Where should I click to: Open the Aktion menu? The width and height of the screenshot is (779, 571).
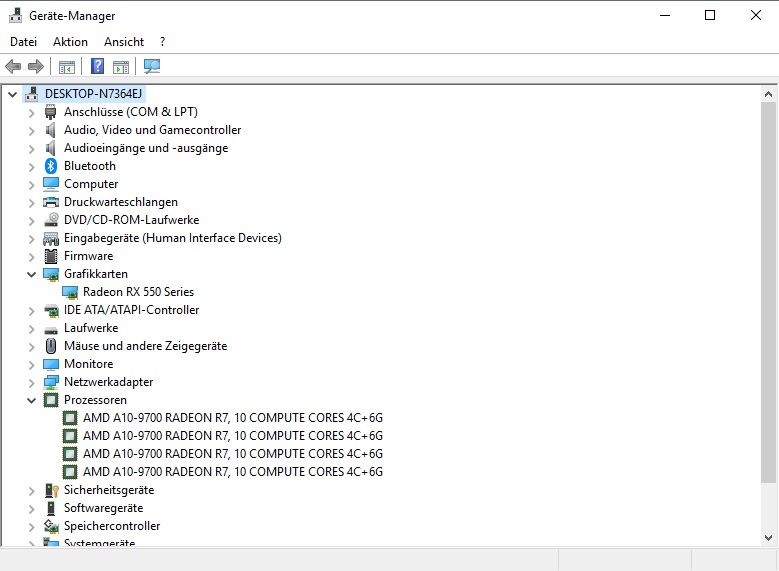tap(71, 42)
